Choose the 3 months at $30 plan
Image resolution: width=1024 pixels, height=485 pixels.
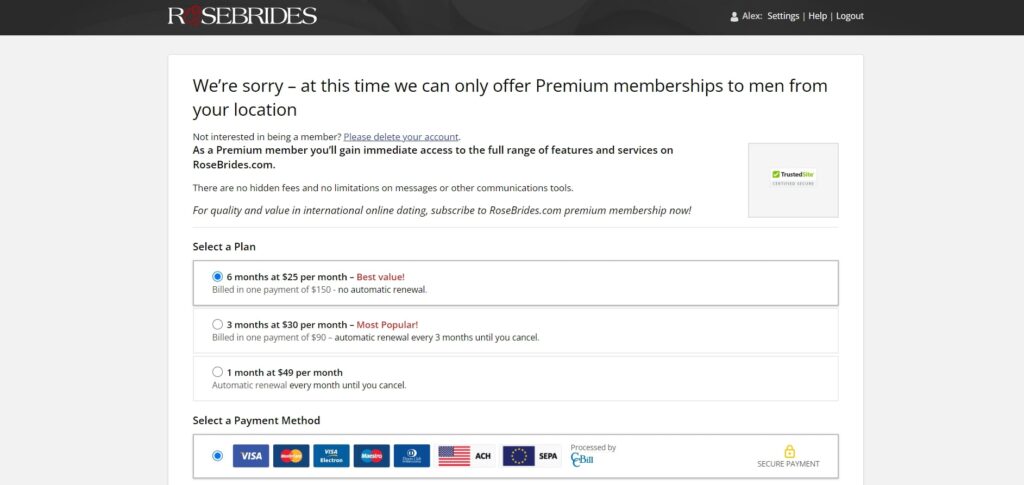coord(218,324)
